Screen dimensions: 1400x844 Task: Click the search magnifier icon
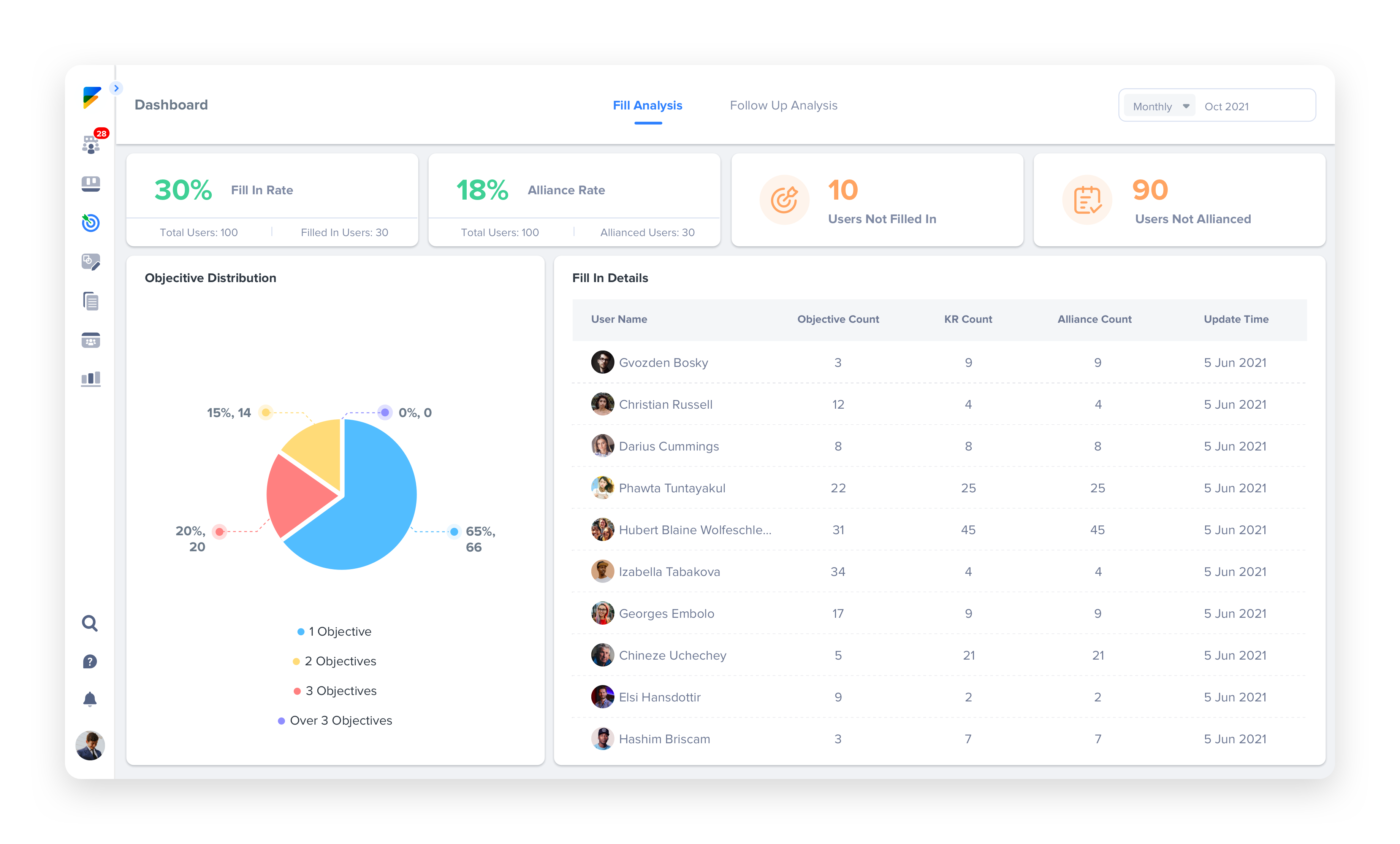90,623
